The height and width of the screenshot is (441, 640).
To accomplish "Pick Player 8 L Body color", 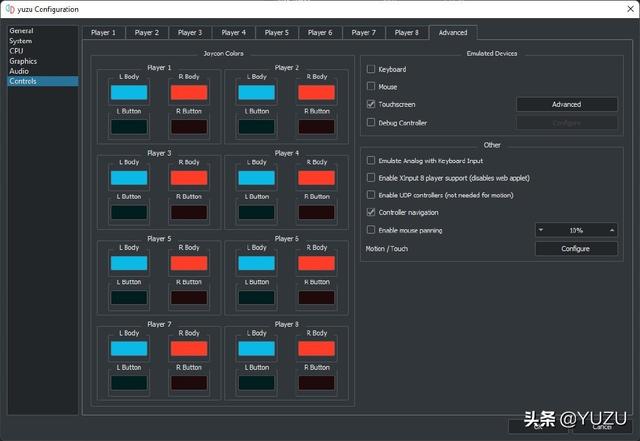I will (257, 349).
